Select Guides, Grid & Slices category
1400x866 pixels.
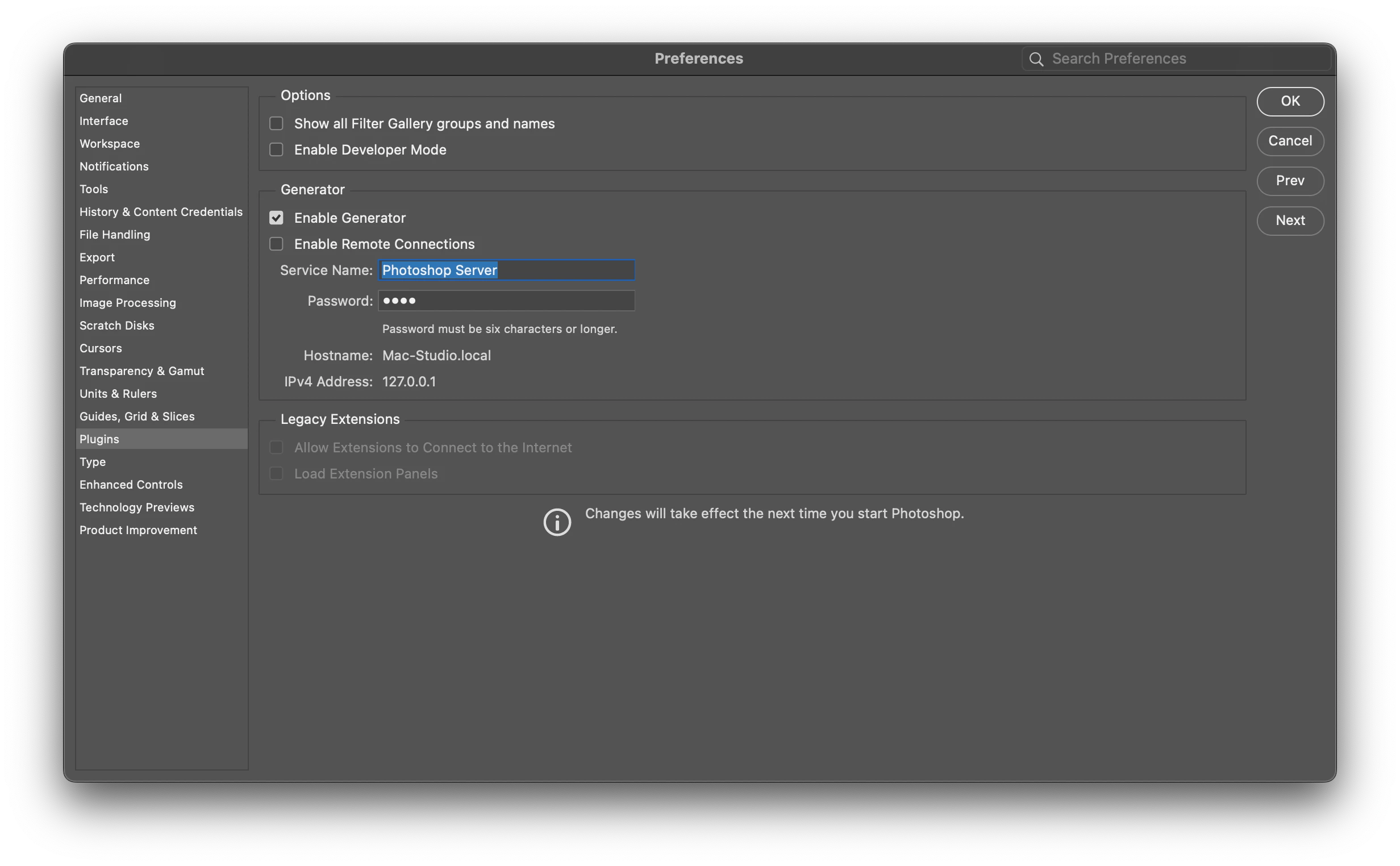tap(137, 417)
